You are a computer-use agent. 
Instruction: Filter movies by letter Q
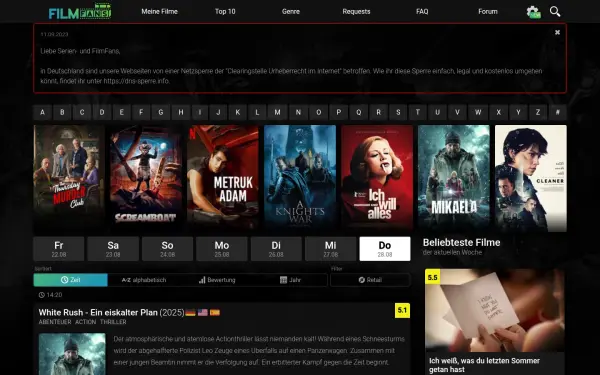pyautogui.click(x=359, y=112)
